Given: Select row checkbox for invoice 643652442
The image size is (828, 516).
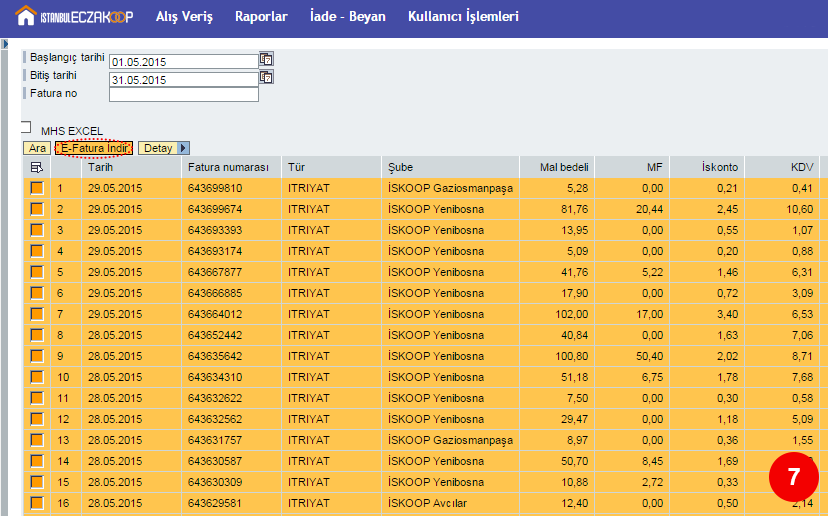Looking at the screenshot, I should point(37,335).
